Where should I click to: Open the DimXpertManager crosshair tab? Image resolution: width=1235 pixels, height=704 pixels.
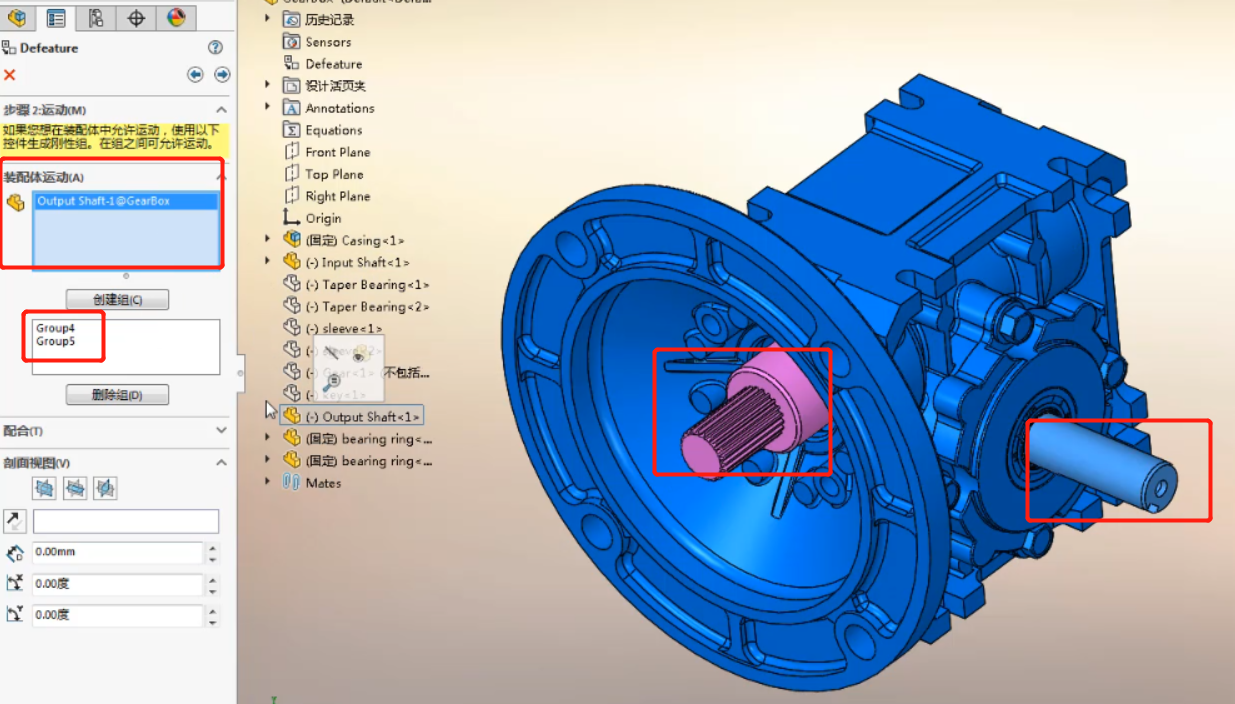click(136, 17)
